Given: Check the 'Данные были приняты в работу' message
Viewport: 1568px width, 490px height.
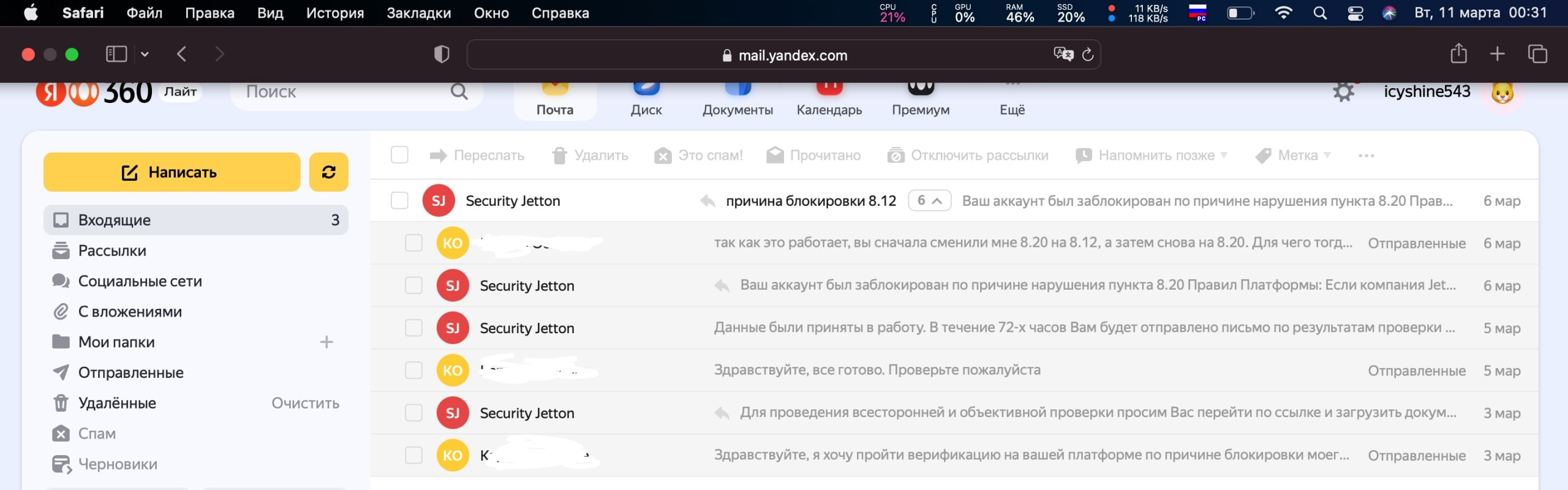Looking at the screenshot, I should pyautogui.click(x=413, y=328).
